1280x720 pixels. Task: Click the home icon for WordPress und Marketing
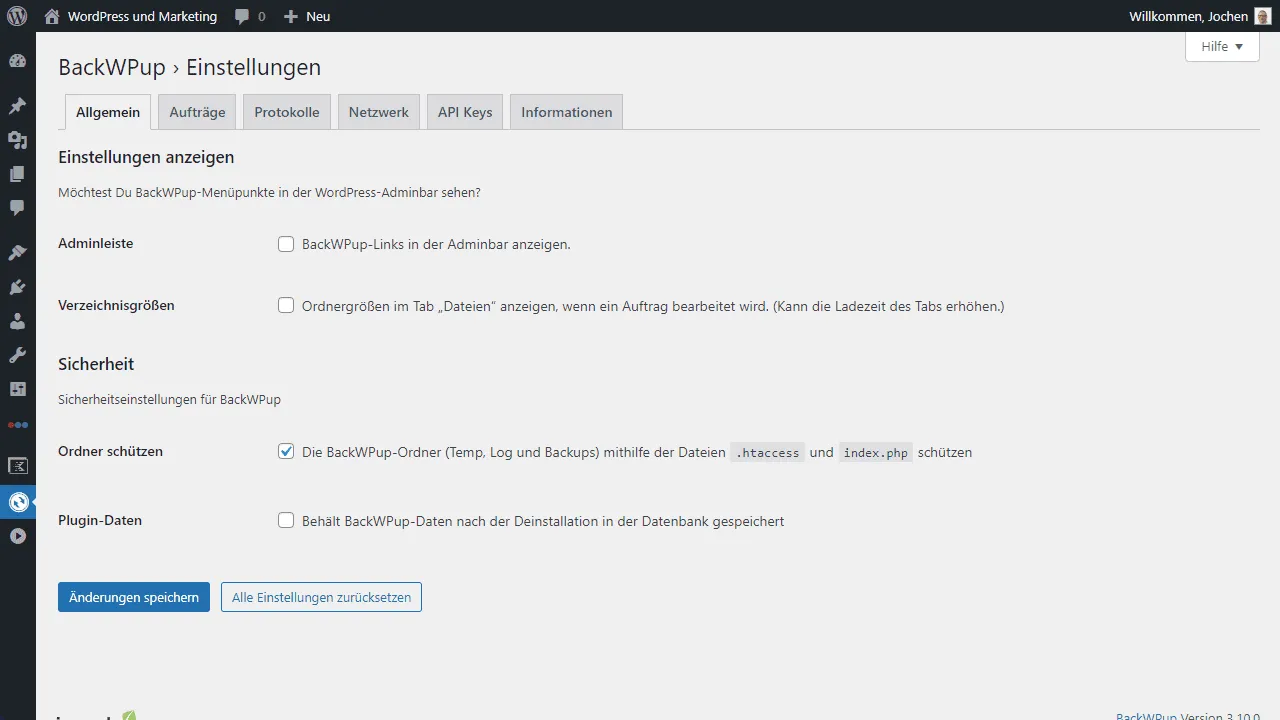click(x=52, y=16)
